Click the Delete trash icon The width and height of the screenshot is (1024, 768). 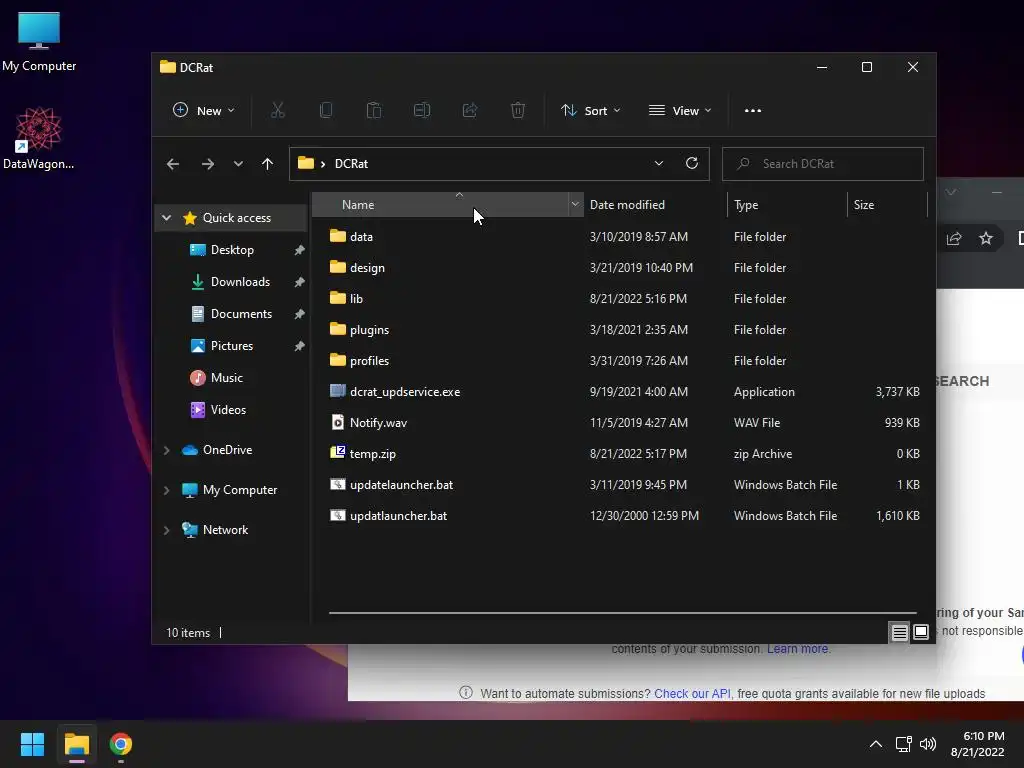[518, 110]
